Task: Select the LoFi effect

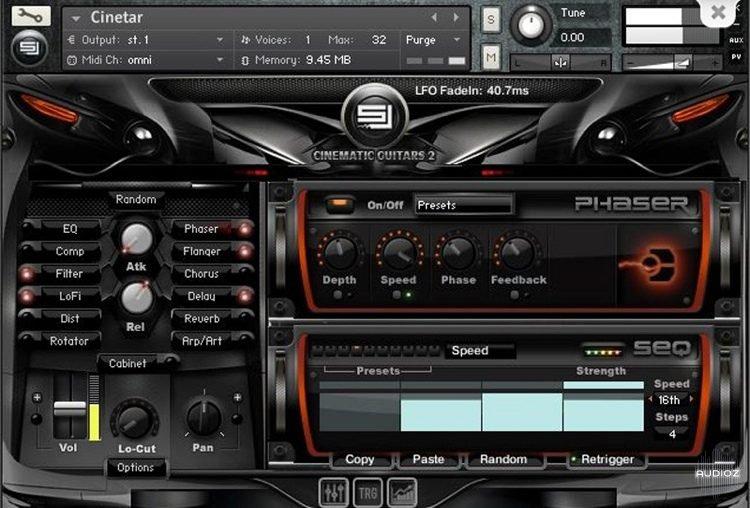Action: click(x=70, y=296)
